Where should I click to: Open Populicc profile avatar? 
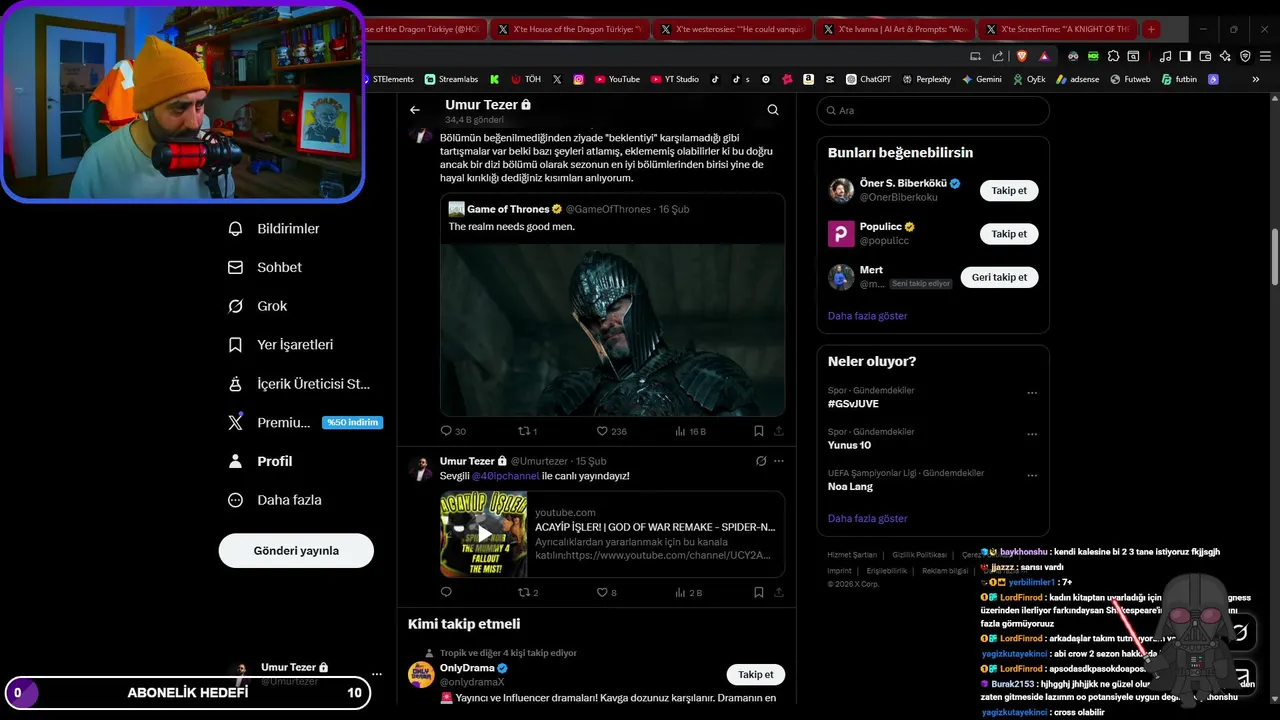[841, 234]
